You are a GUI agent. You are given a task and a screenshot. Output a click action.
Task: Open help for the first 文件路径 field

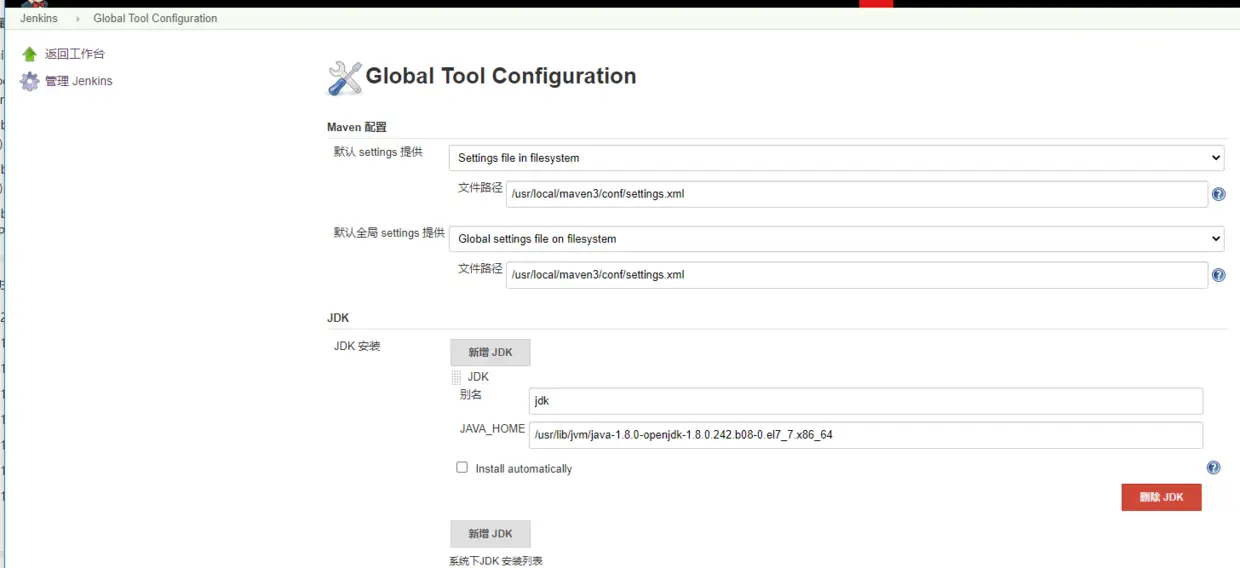tap(1218, 194)
